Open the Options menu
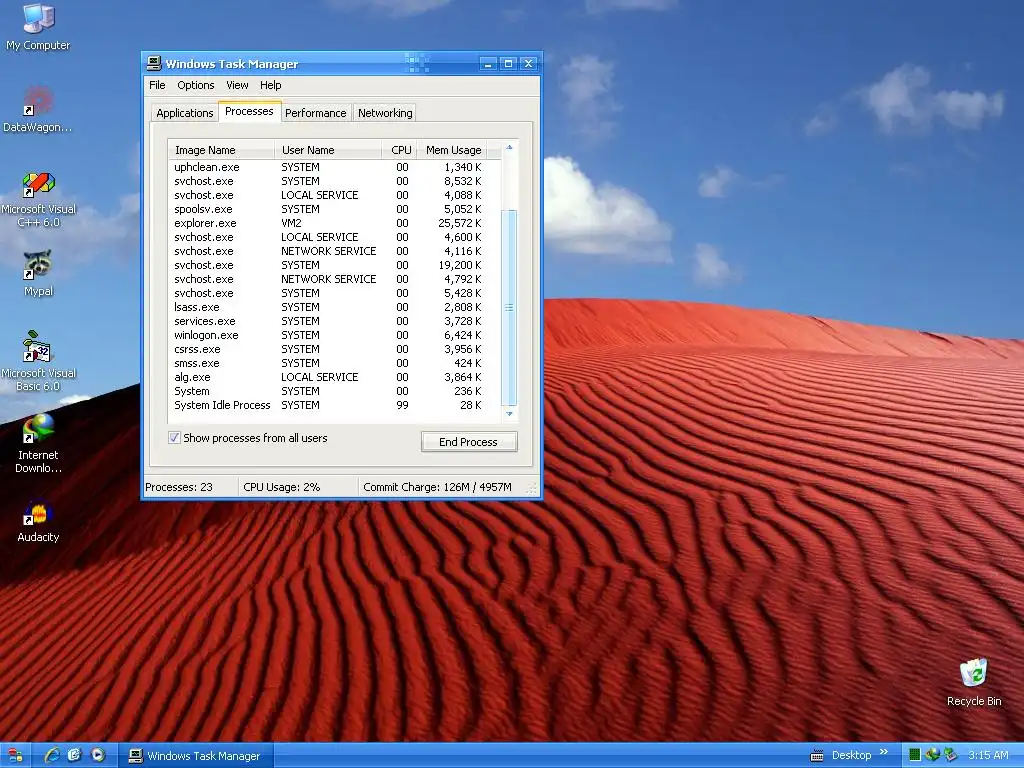 click(x=196, y=85)
